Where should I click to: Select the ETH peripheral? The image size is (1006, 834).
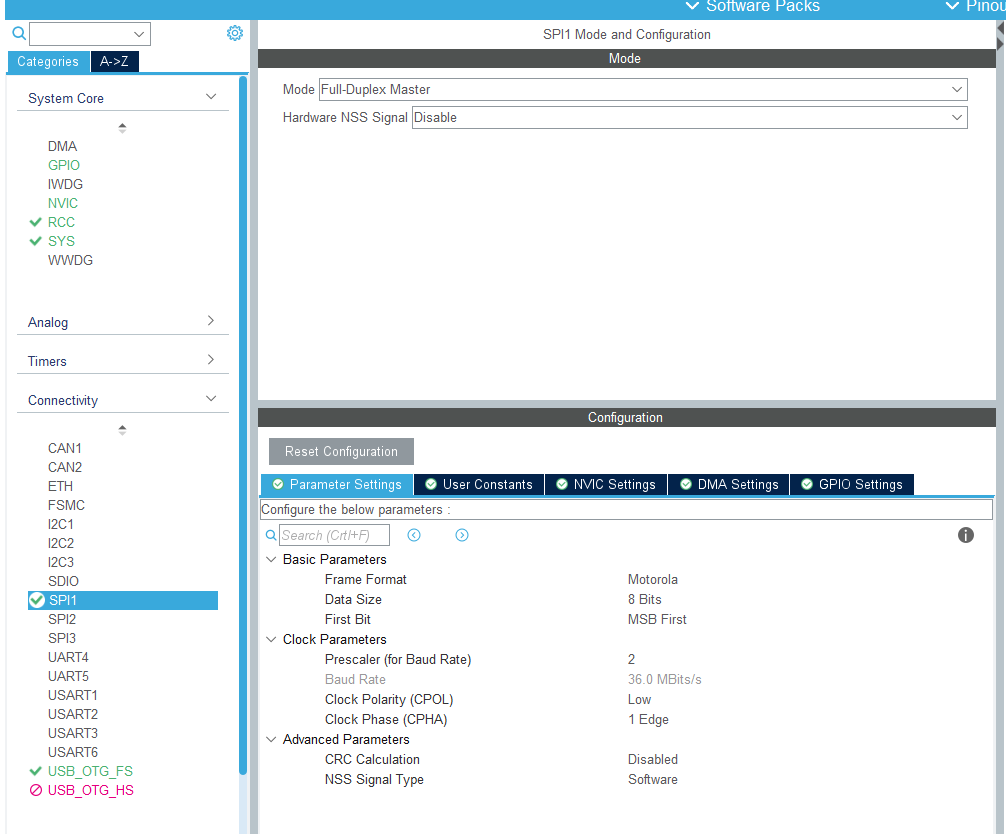(x=60, y=486)
